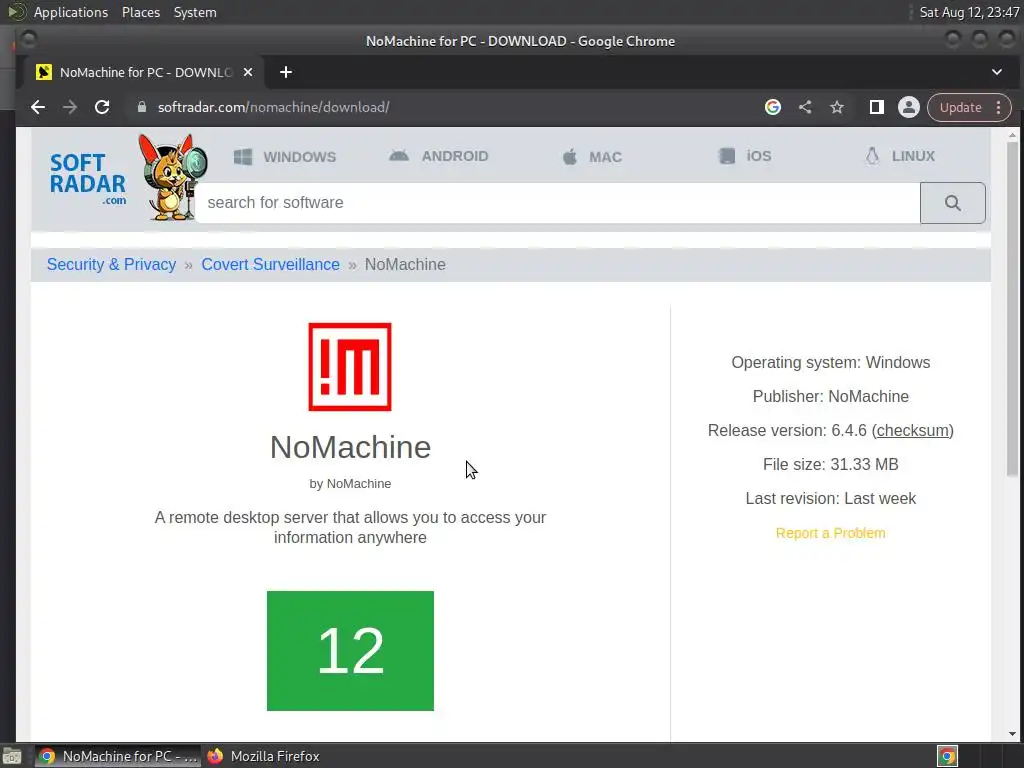This screenshot has height=768, width=1024.
Task: Select NoMachine for PC taskbar entry
Action: [117, 756]
